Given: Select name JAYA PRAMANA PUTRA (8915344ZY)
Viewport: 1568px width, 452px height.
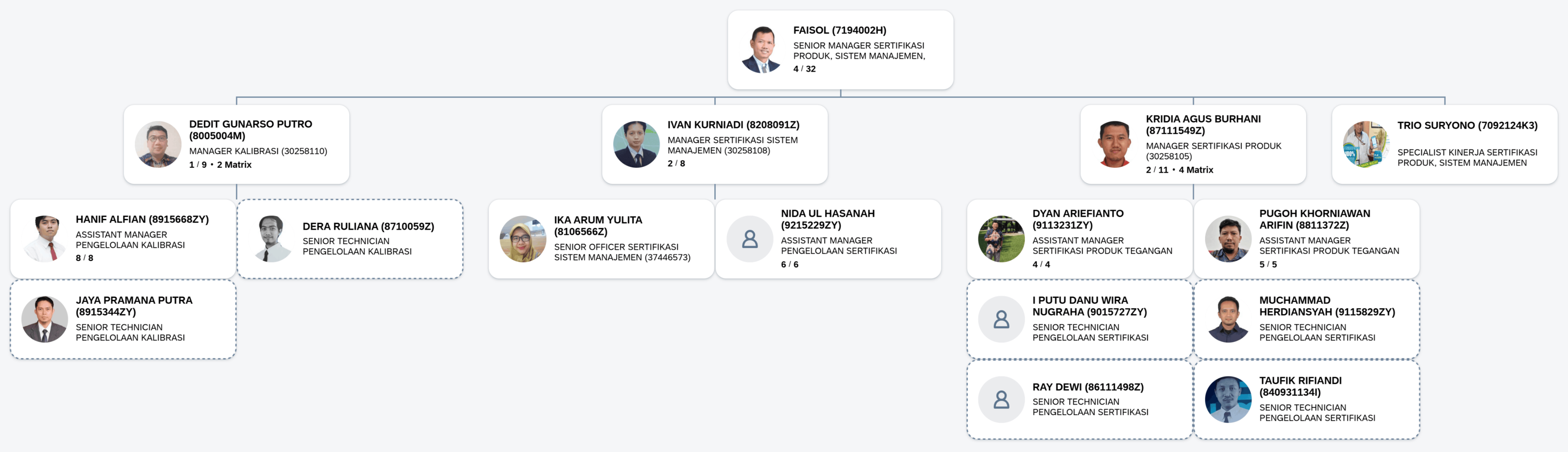Looking at the screenshot, I should (134, 306).
